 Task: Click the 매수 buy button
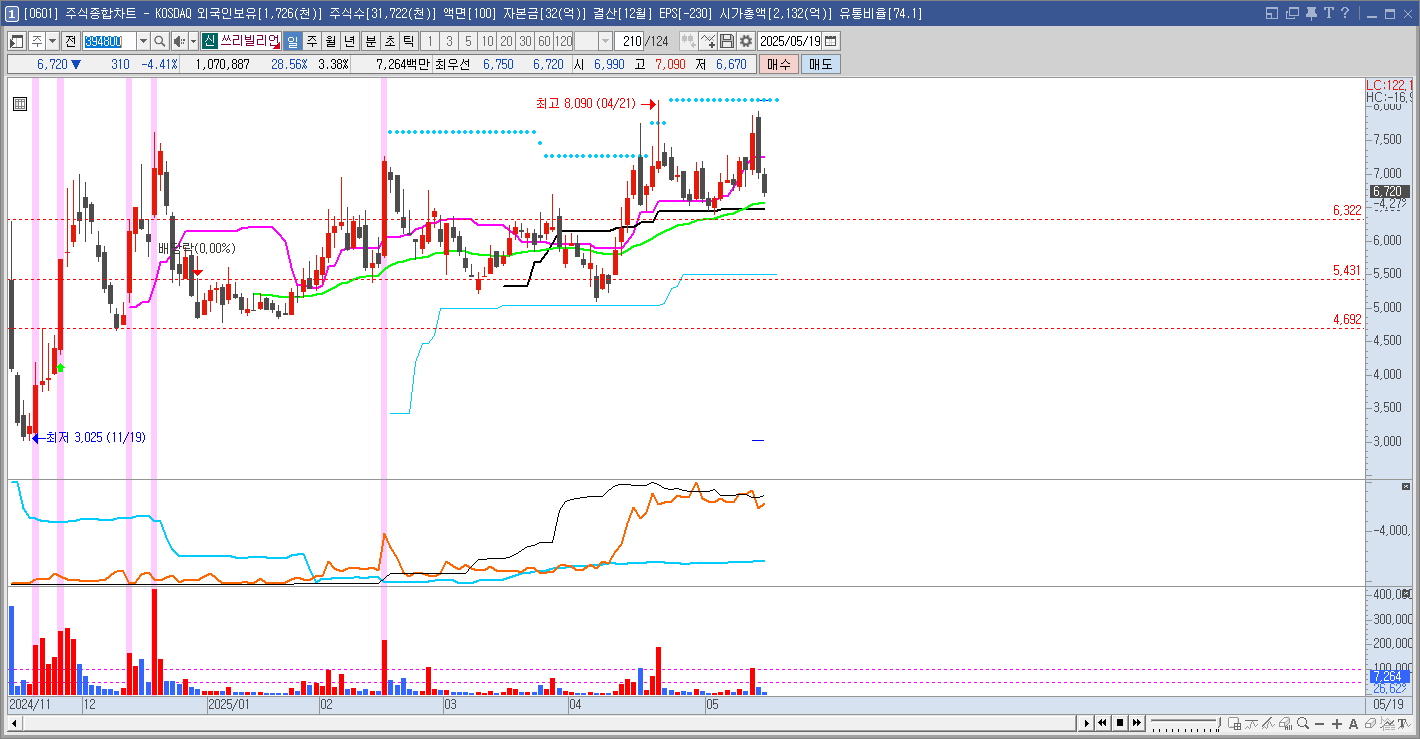point(779,64)
